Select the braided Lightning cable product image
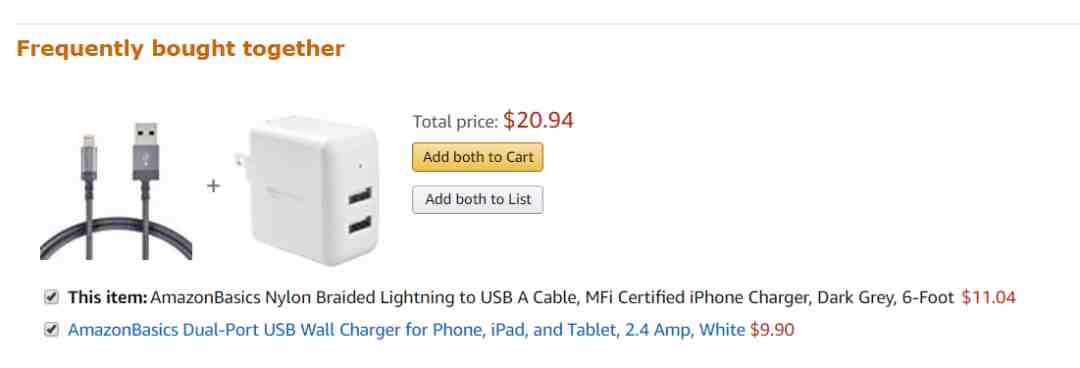 tap(116, 191)
